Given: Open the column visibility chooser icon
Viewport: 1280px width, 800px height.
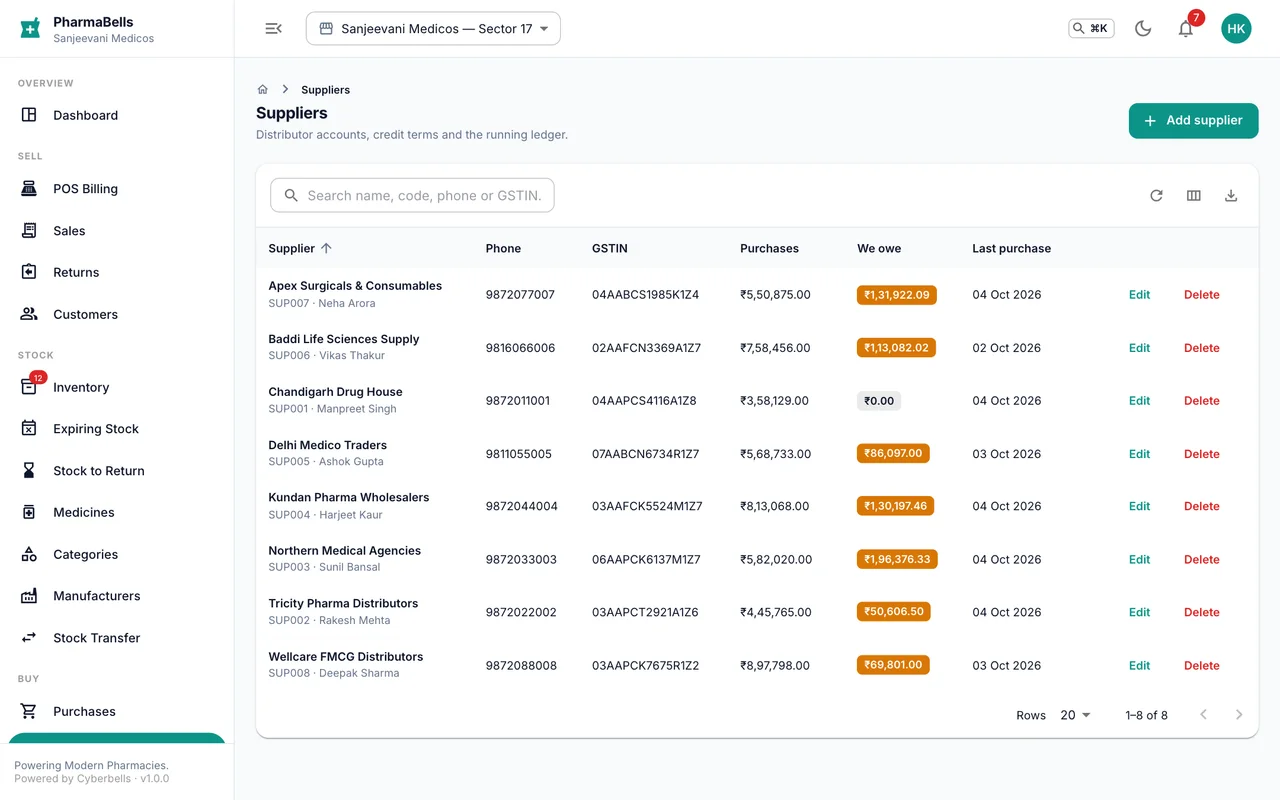Looking at the screenshot, I should point(1193,196).
